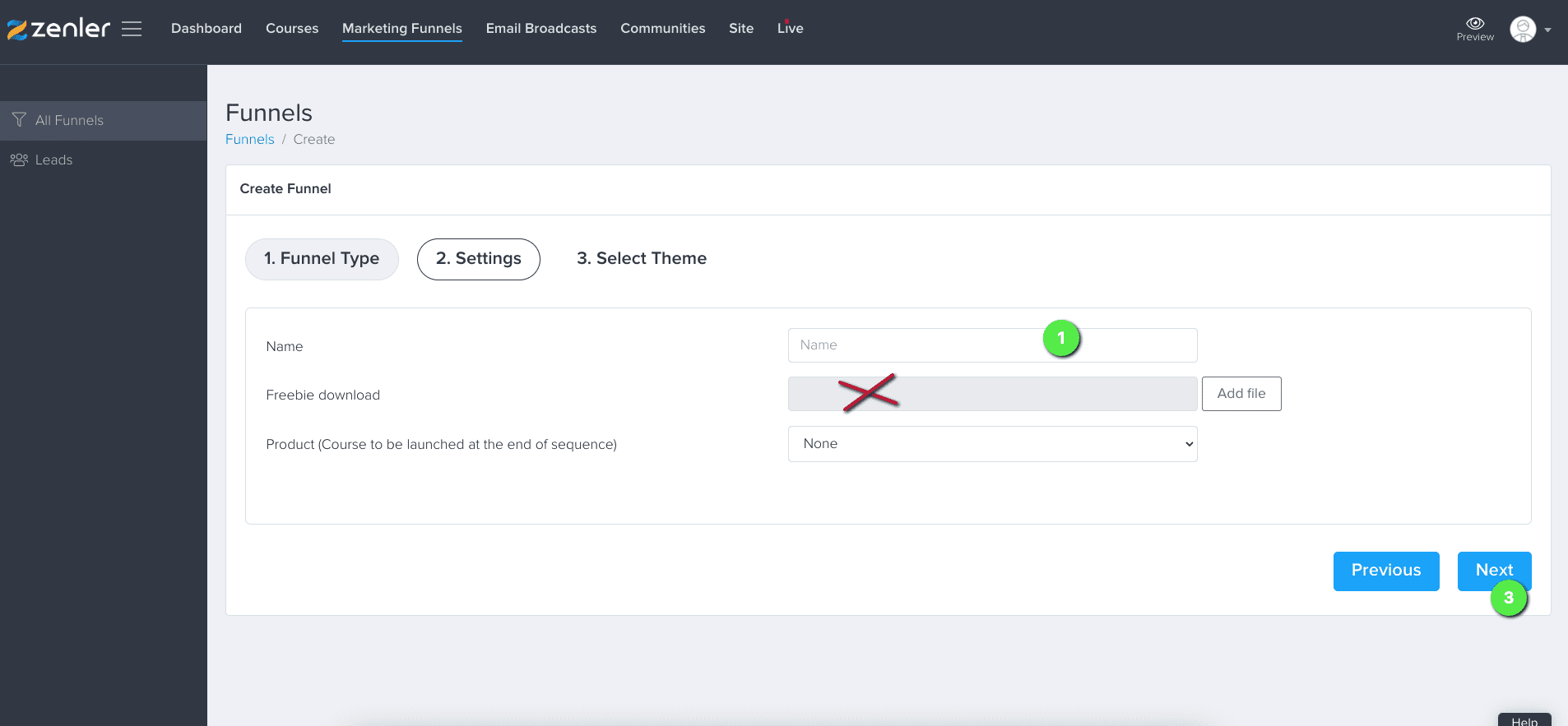Image resolution: width=1568 pixels, height=726 pixels.
Task: Focus the funnel Name input field
Action: [x=913, y=345]
